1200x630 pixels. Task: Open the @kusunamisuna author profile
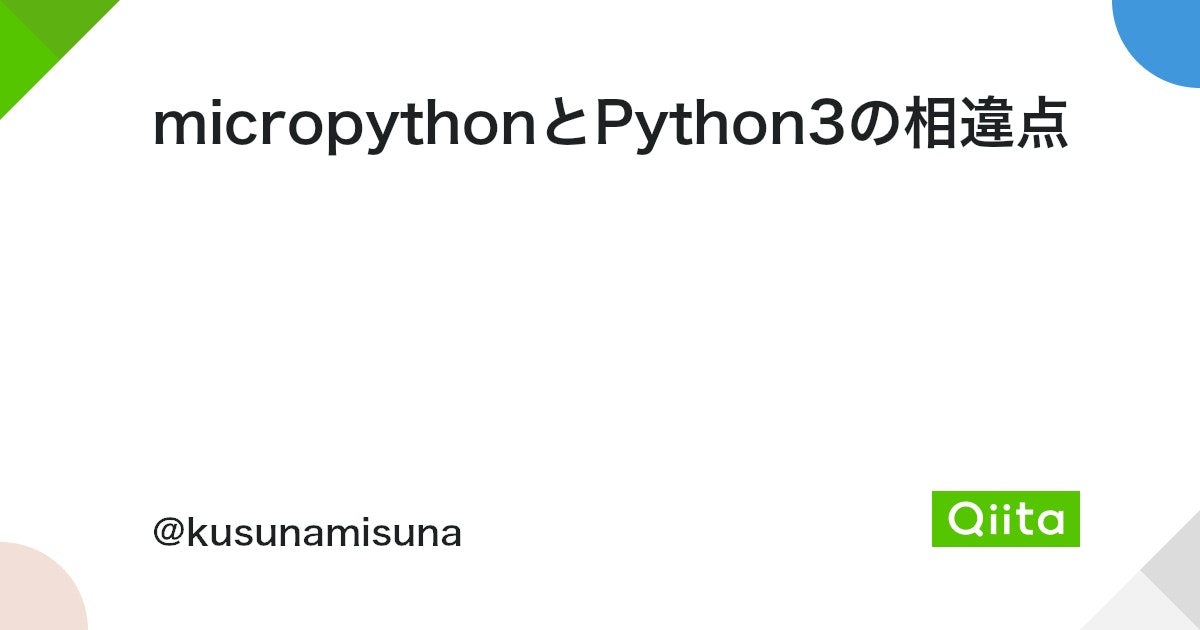pos(307,534)
